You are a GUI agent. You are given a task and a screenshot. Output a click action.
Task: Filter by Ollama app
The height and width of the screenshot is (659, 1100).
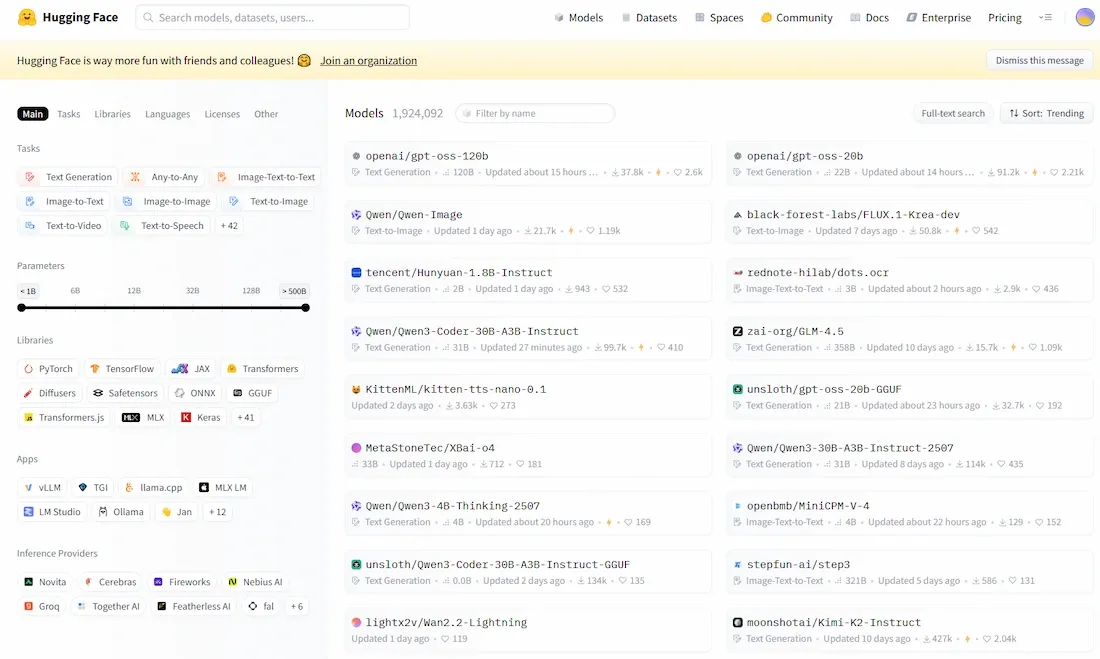pyautogui.click(x=121, y=512)
